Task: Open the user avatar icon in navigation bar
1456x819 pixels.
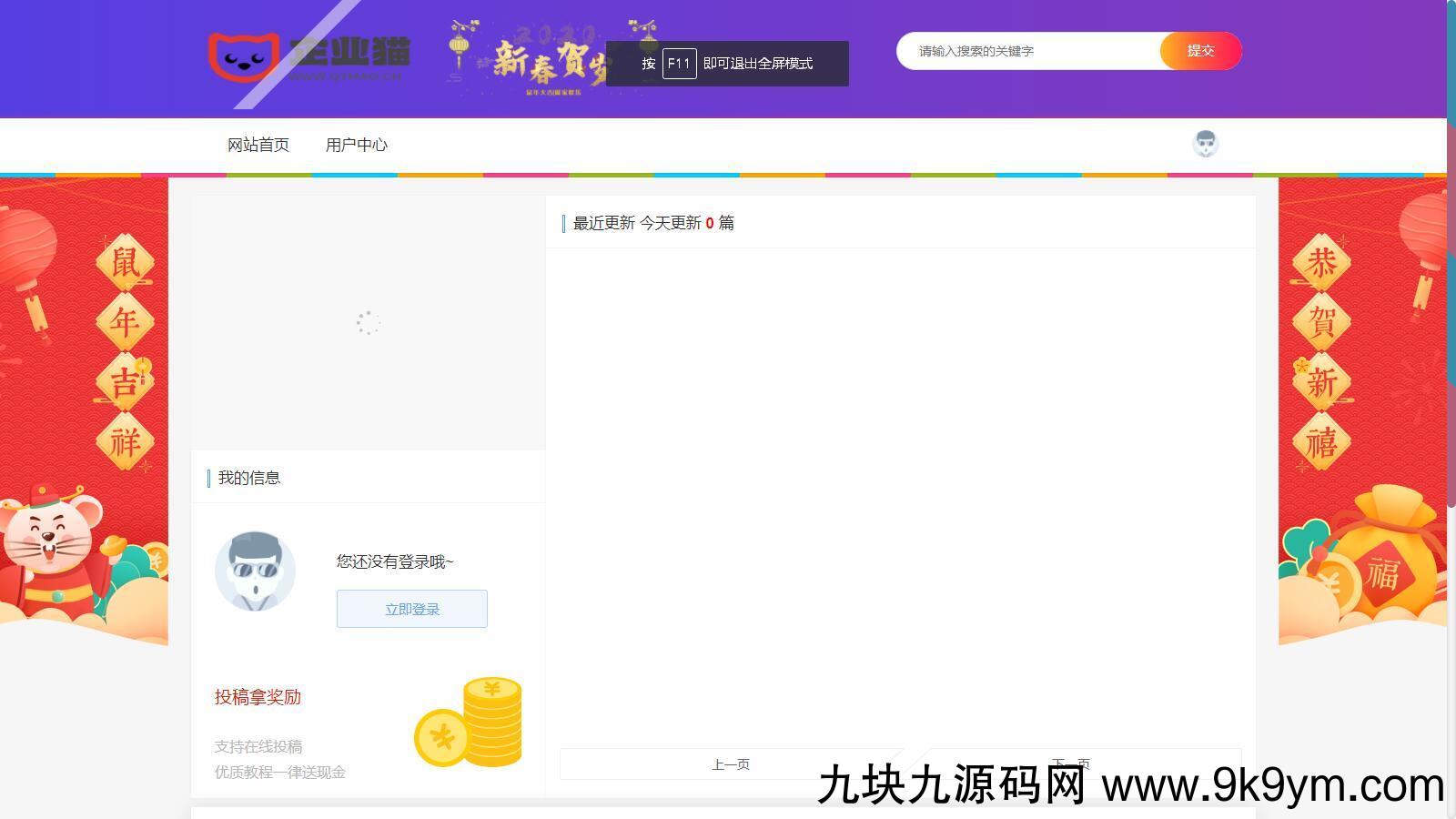Action: point(1205,144)
